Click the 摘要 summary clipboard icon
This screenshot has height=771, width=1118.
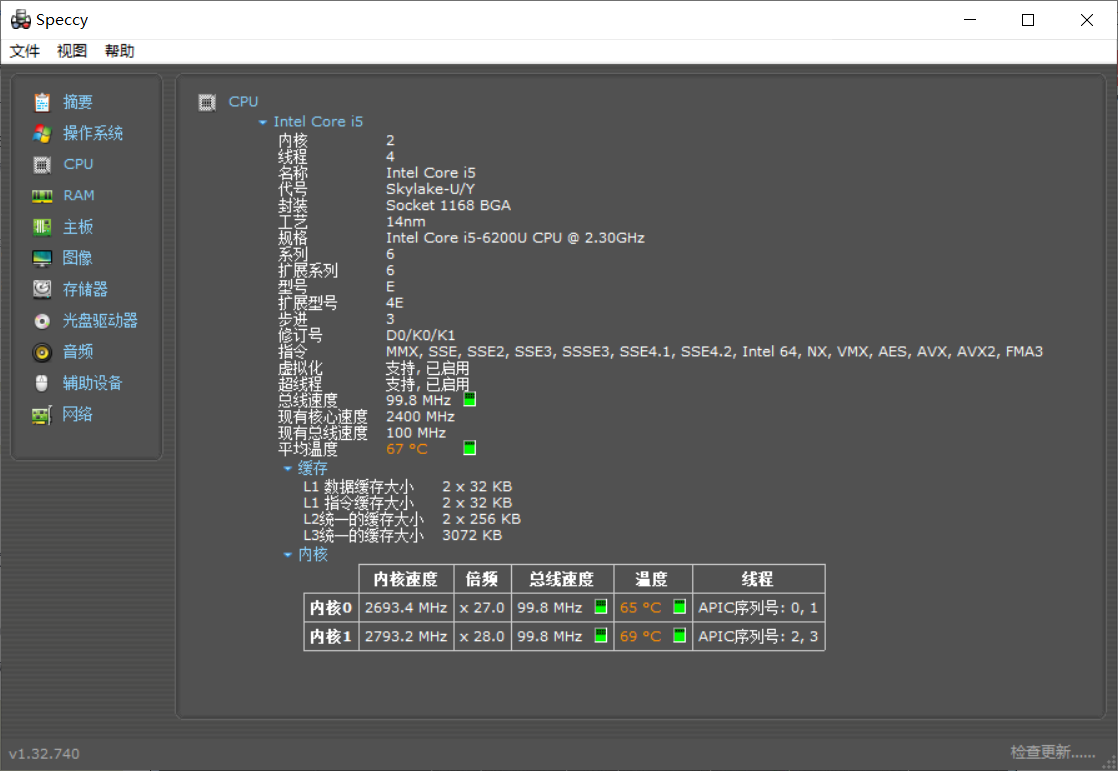(42, 102)
